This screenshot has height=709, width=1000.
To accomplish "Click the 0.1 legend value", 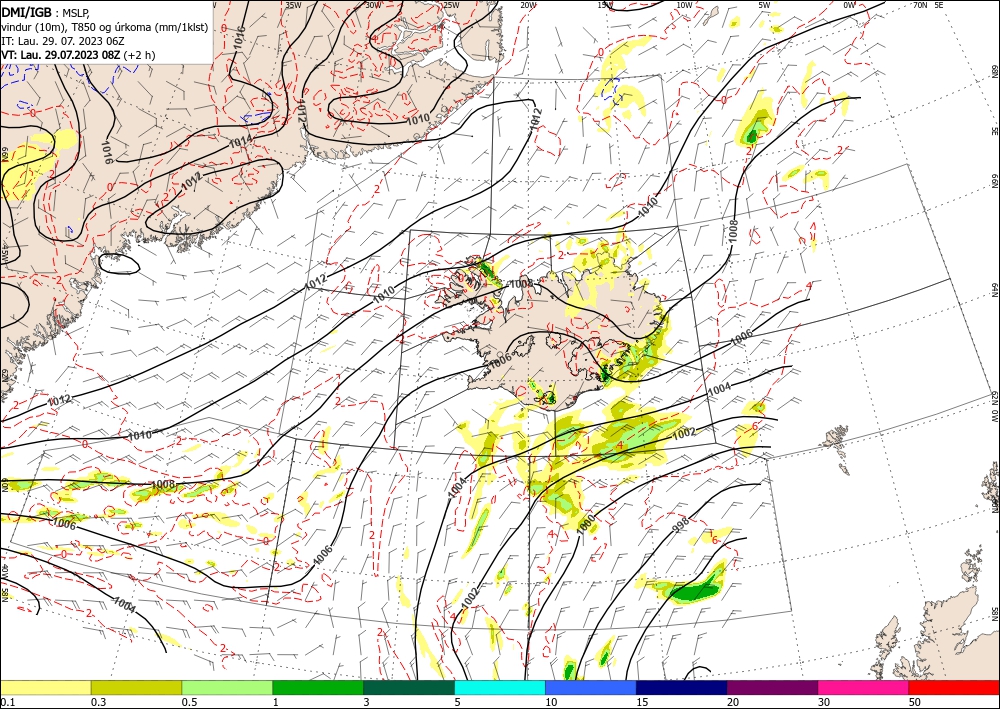I will [x=7, y=701].
